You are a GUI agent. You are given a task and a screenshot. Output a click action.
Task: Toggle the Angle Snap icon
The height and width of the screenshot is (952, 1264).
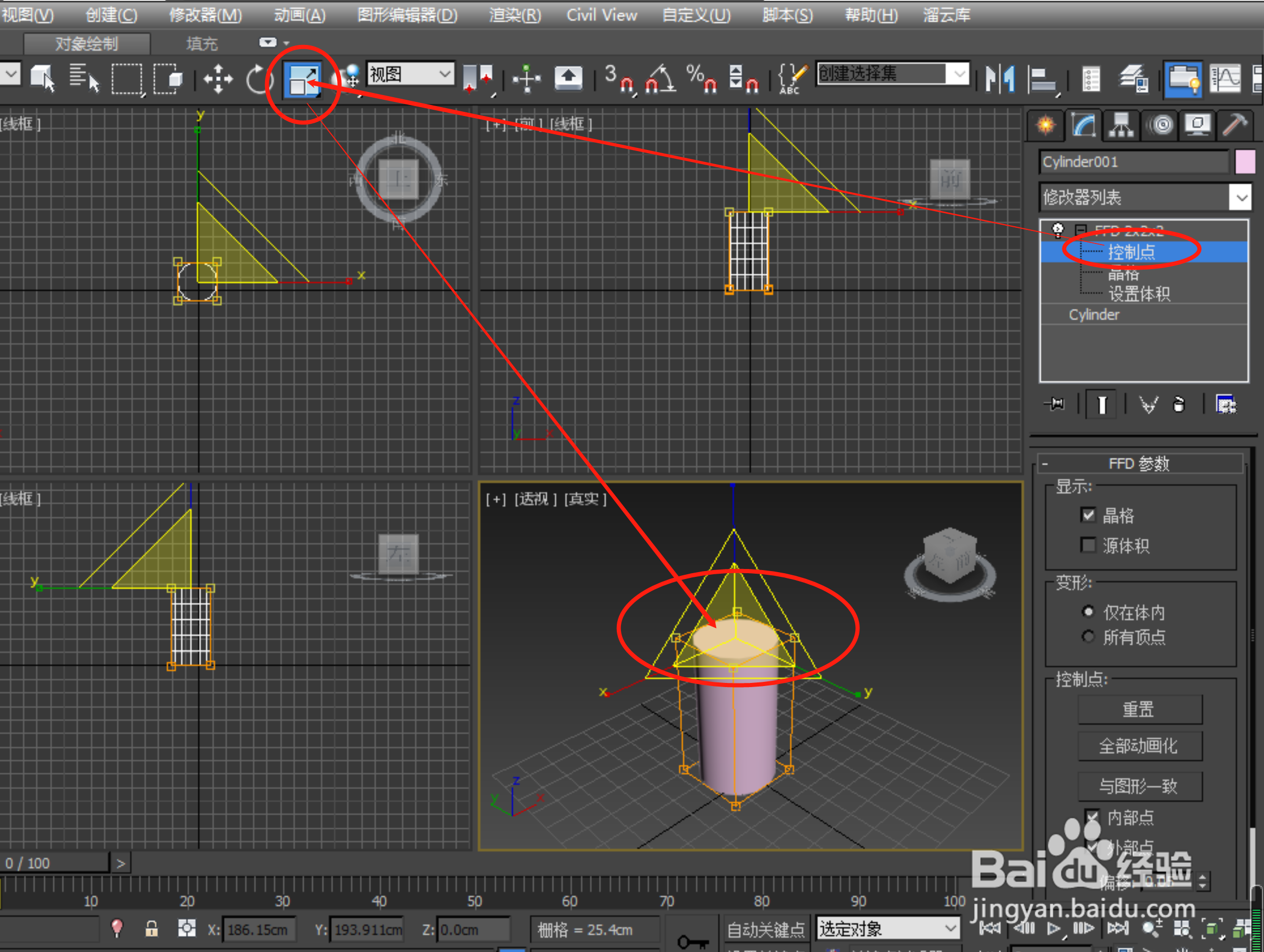point(660,80)
